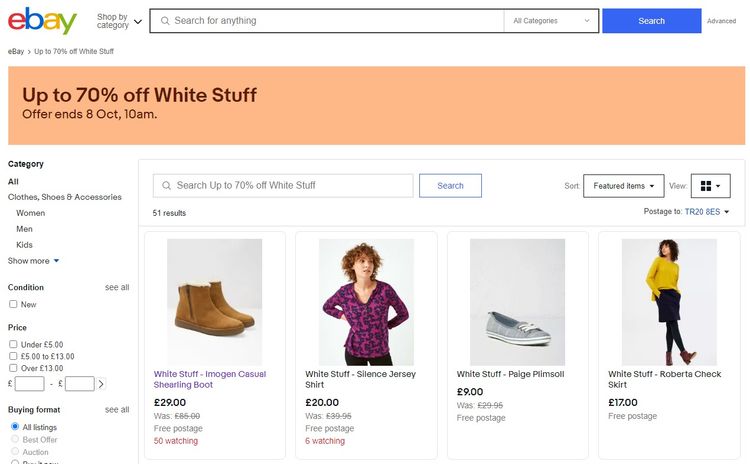Click the eBay logo
750x464 pixels.
[x=42, y=21]
